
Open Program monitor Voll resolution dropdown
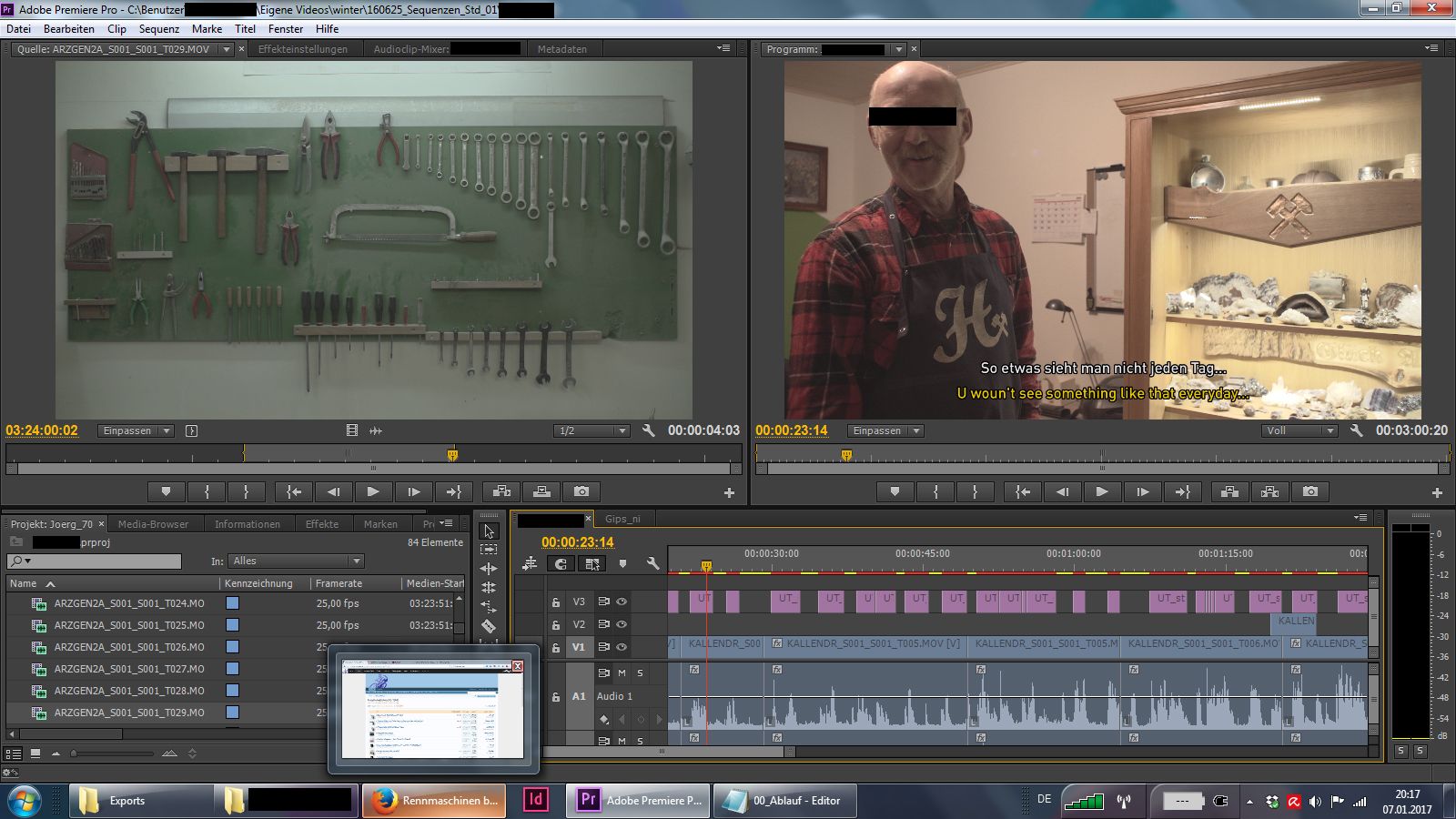tap(1299, 430)
